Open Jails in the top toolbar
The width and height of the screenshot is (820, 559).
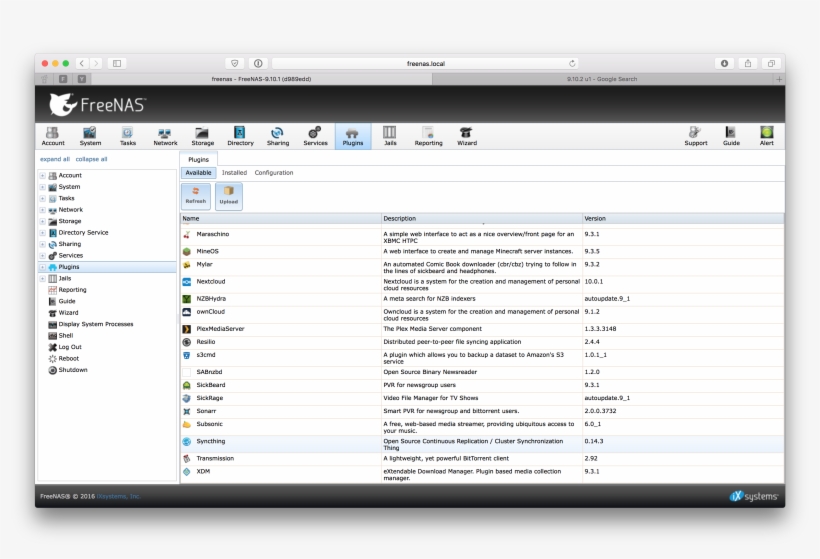pyautogui.click(x=390, y=136)
